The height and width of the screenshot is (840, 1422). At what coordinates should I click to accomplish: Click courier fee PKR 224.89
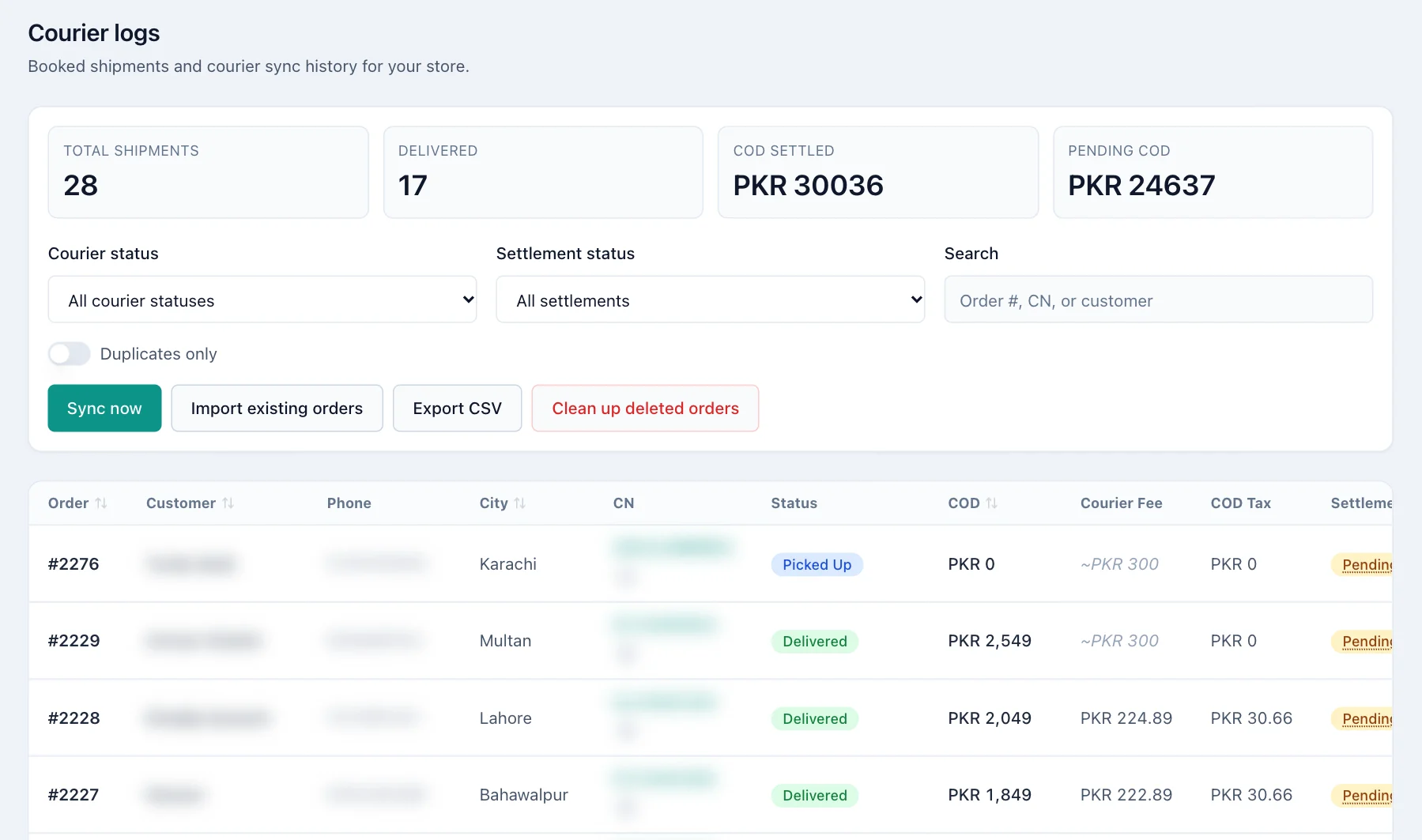click(1126, 718)
